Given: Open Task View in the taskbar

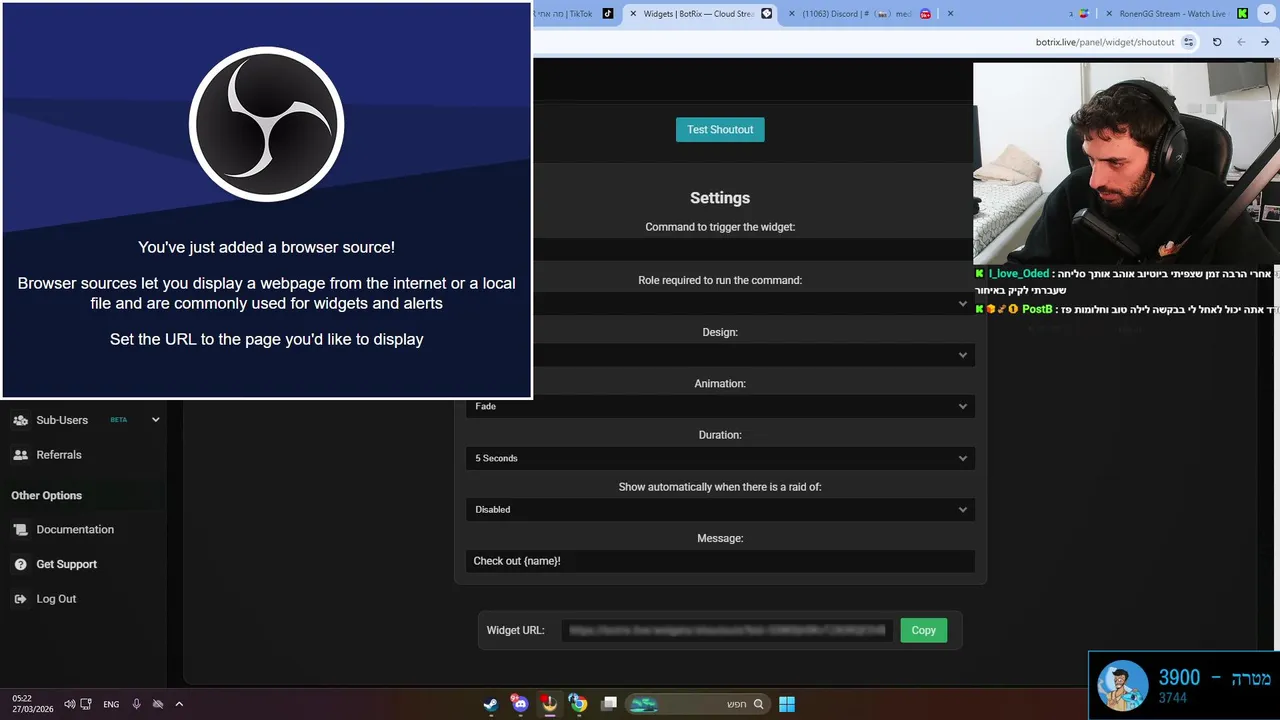Looking at the screenshot, I should click(608, 704).
